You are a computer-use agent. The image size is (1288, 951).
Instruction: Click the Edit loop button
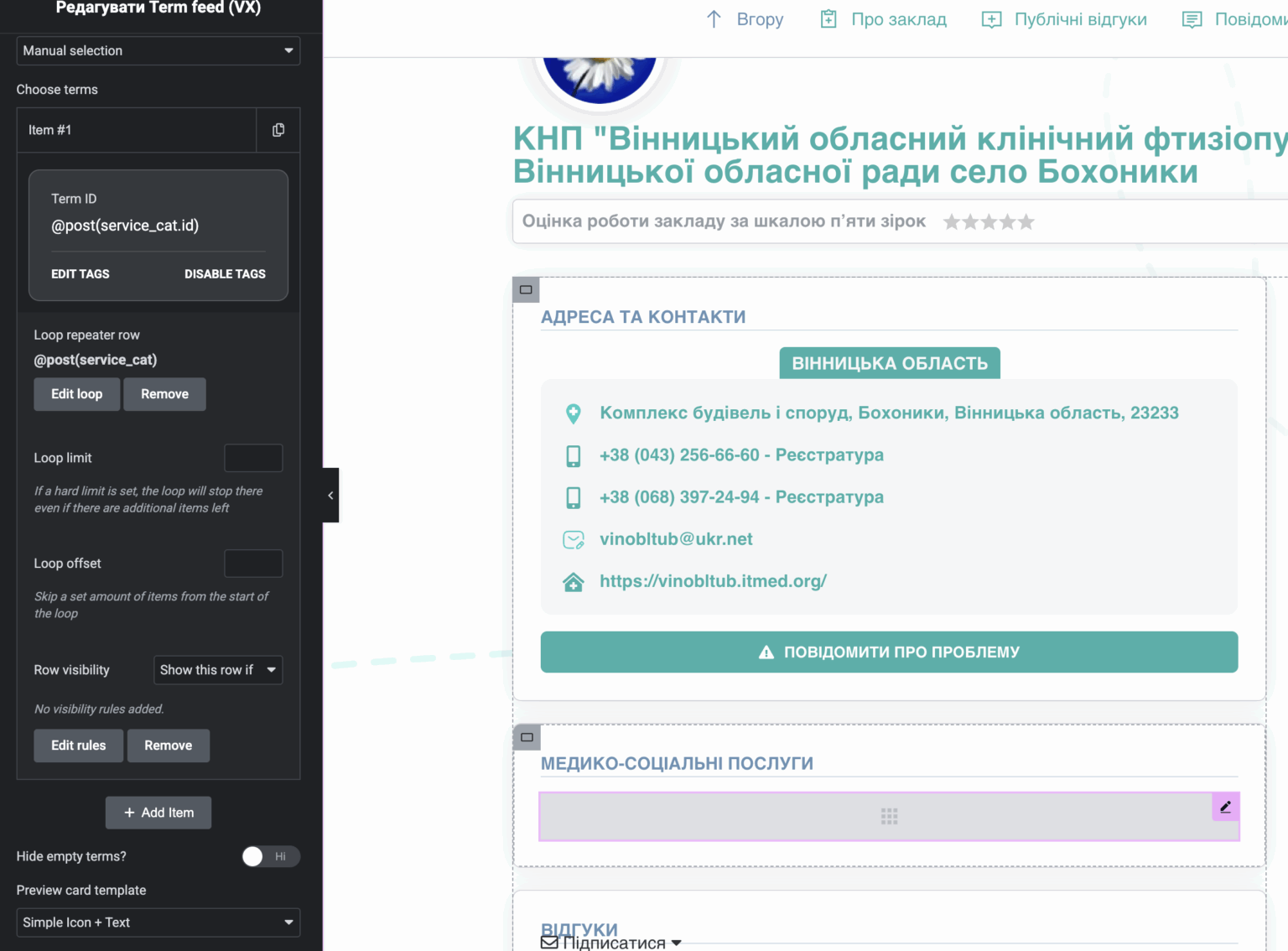(x=77, y=394)
